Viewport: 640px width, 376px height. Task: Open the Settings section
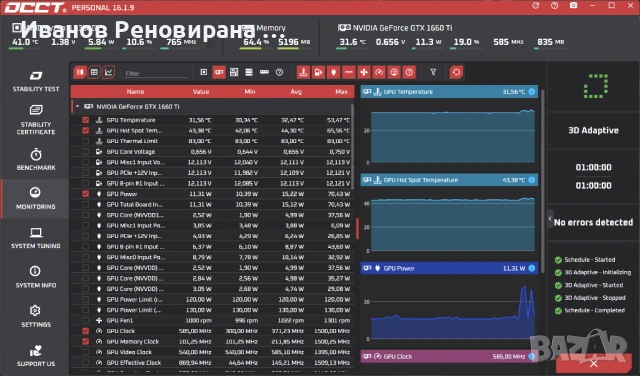point(36,316)
